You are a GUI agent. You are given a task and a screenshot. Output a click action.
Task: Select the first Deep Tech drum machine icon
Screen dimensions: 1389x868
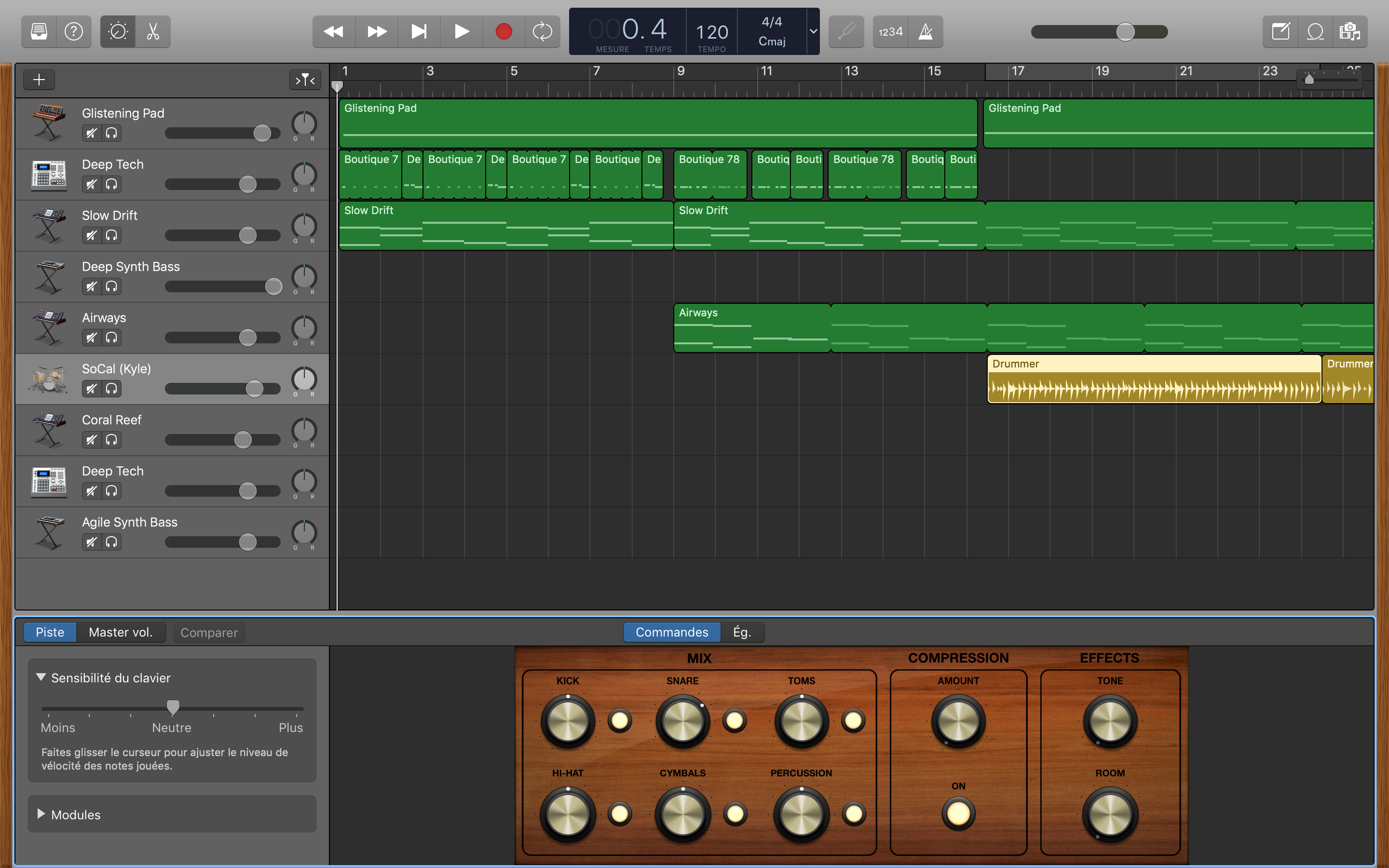49,175
